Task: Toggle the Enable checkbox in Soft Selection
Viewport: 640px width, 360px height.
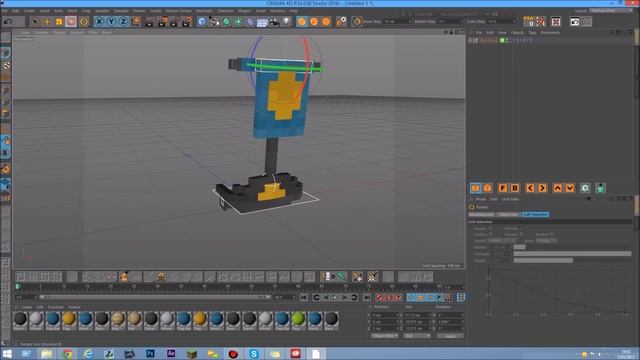Action: point(490,229)
